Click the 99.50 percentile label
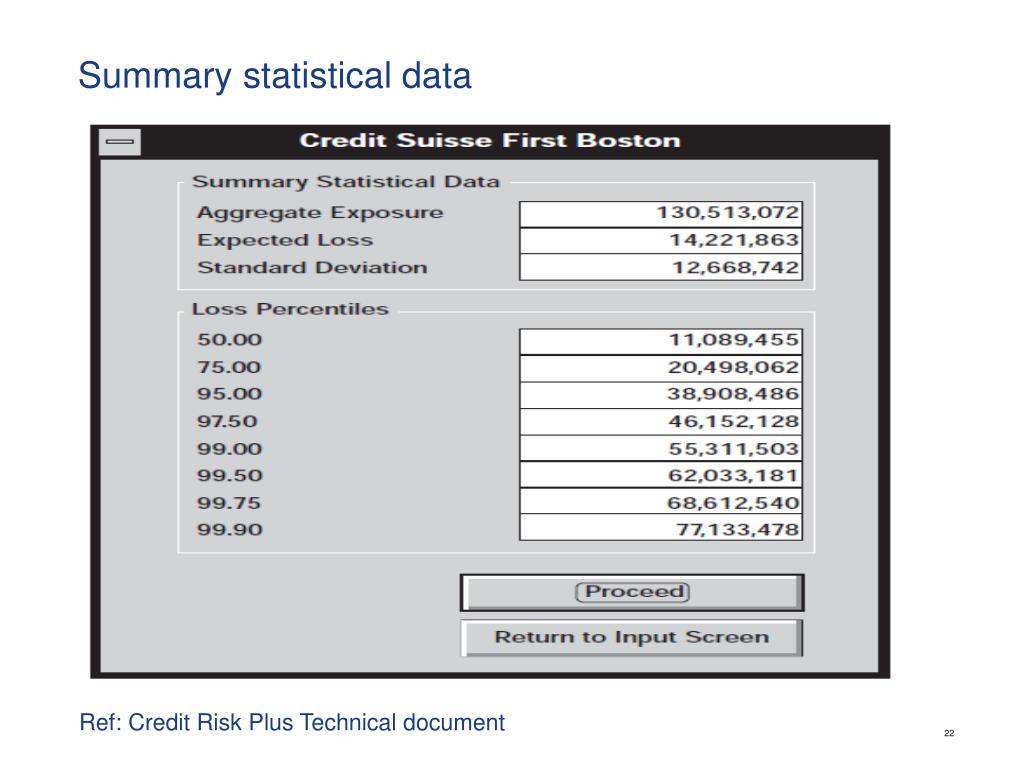The height and width of the screenshot is (768, 1024). click(x=229, y=475)
